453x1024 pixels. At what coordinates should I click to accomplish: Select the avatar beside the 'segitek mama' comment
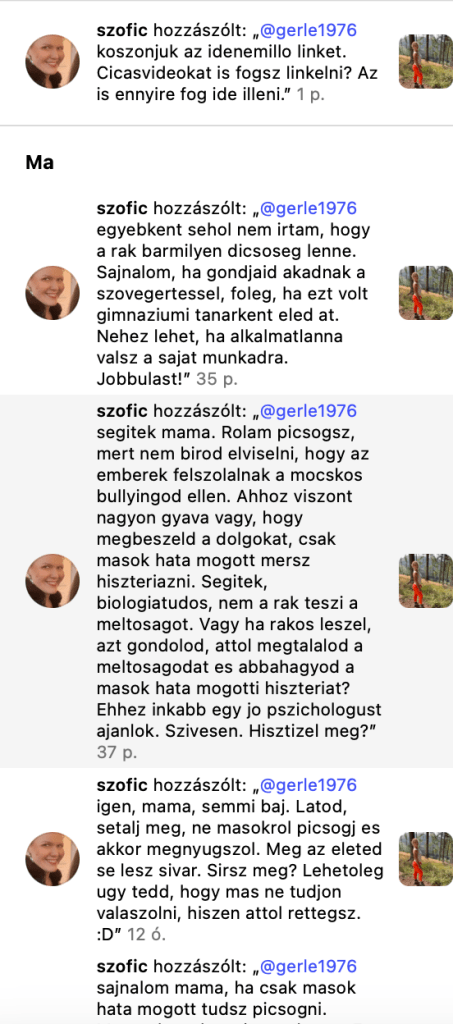pos(52,581)
